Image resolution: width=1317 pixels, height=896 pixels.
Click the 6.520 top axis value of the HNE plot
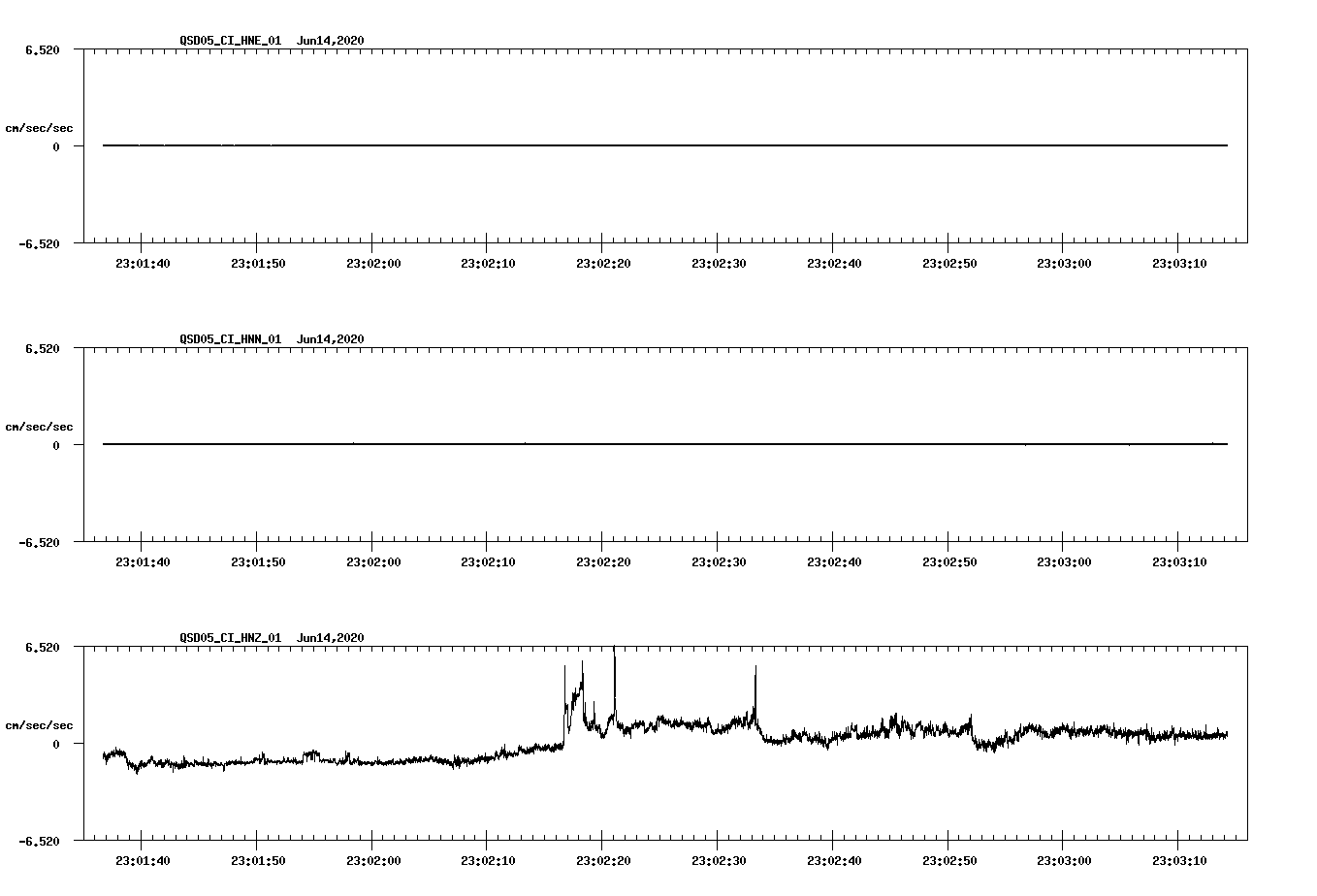(43, 49)
